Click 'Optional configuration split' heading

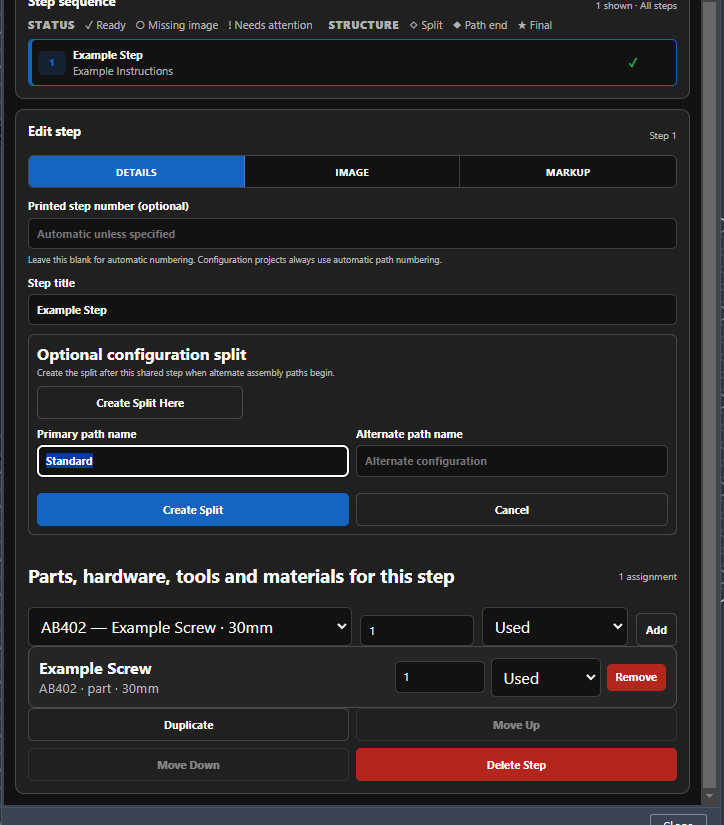coord(142,355)
